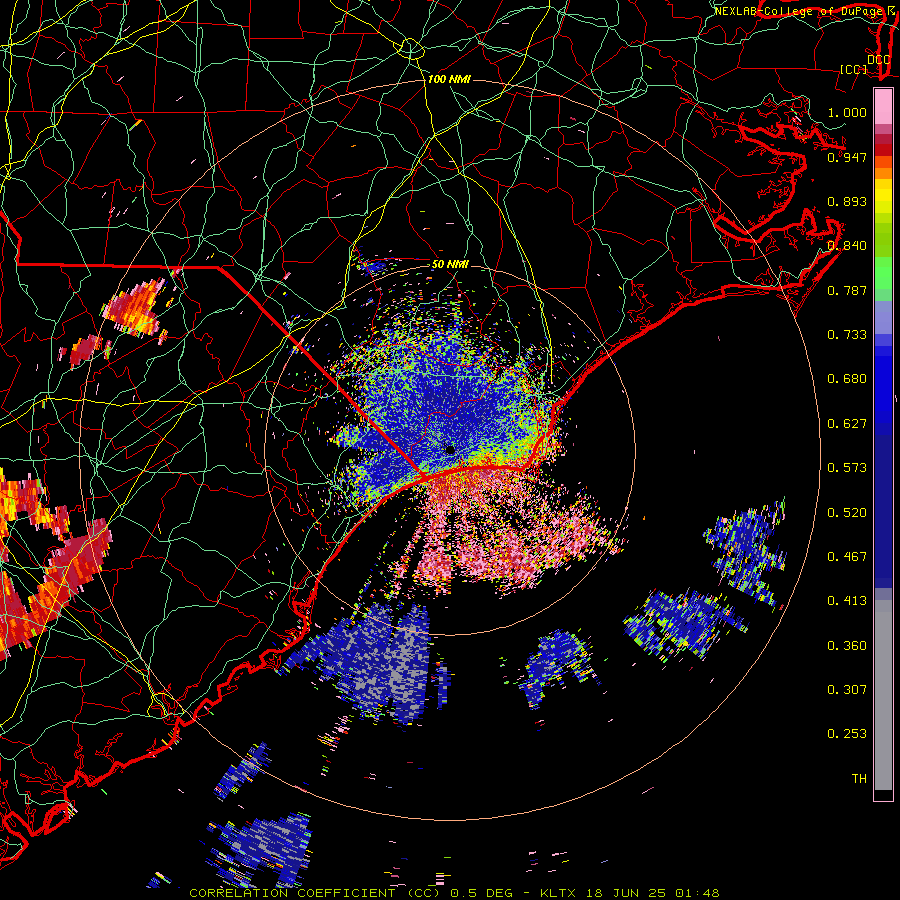The image size is (900, 900).
Task: Select the 0.733 legend value
Action: [x=847, y=334]
